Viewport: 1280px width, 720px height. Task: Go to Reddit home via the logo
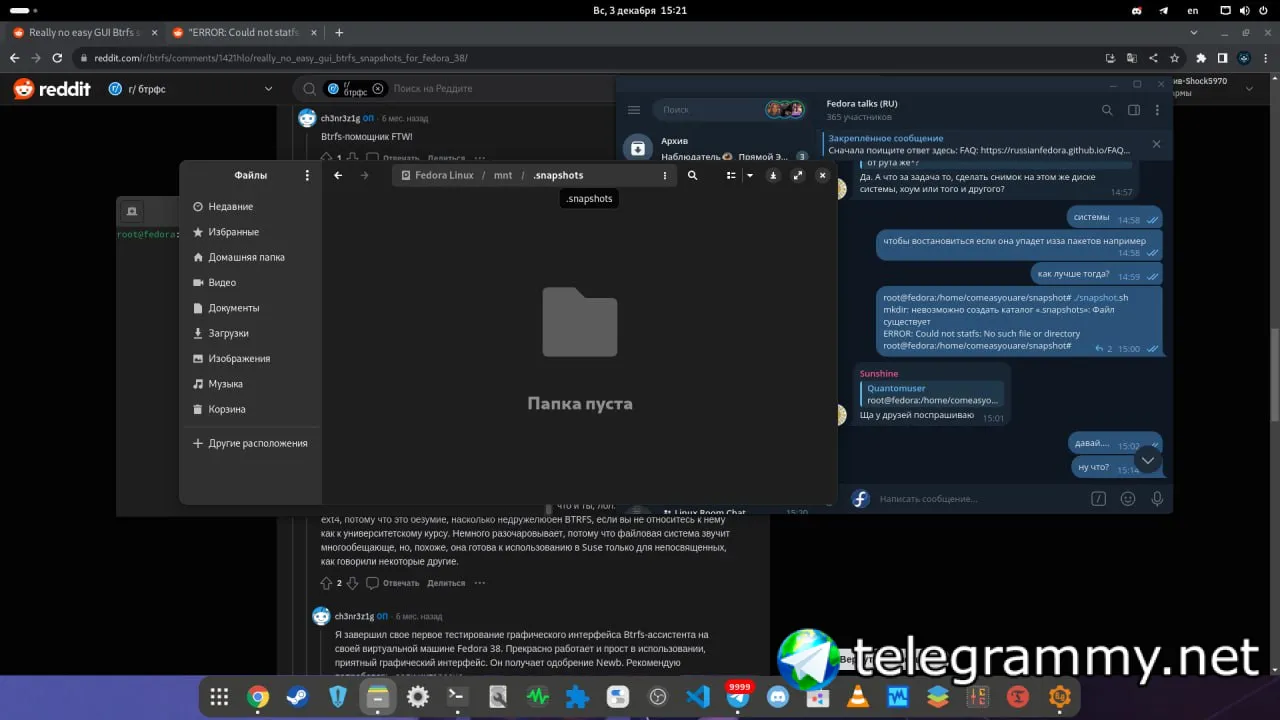click(x=52, y=89)
